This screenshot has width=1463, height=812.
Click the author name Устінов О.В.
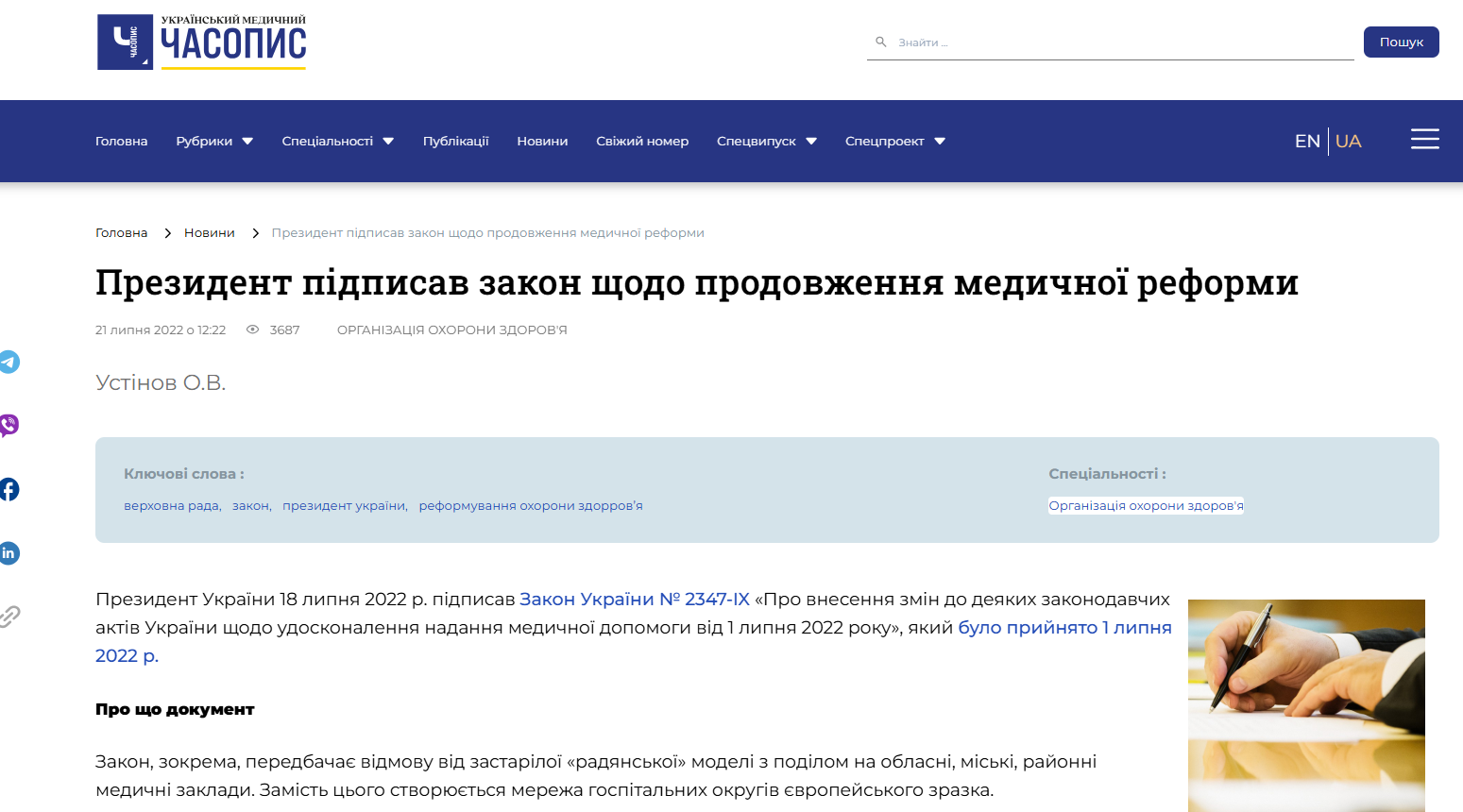coord(161,382)
